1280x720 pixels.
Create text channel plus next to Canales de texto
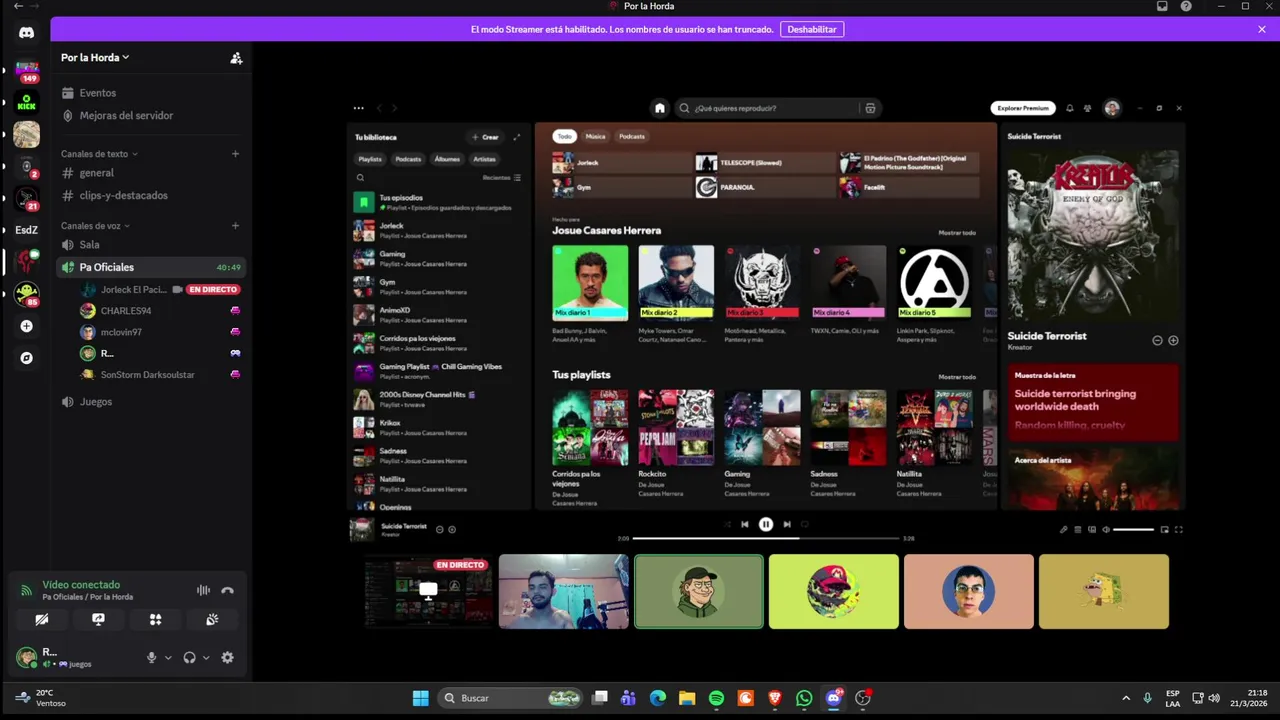[x=236, y=154]
